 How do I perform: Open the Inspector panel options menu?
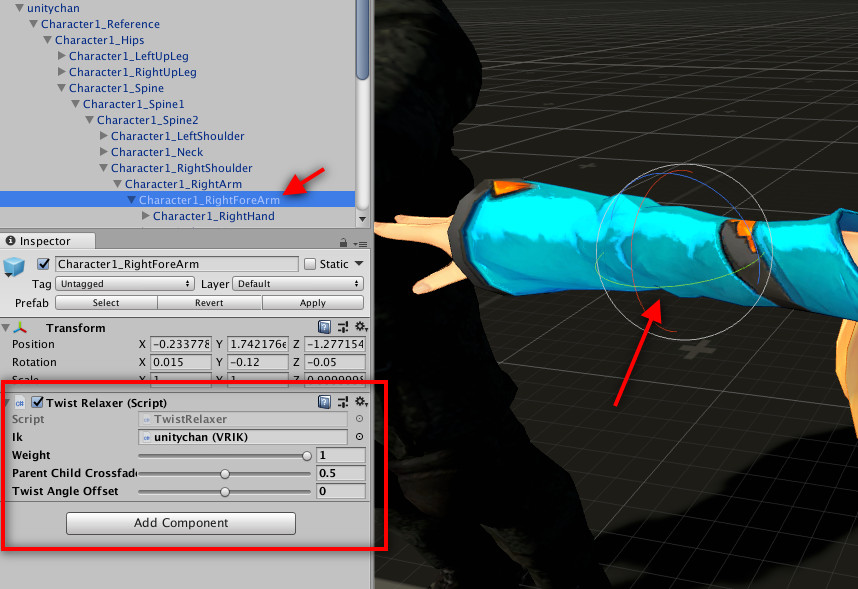click(x=360, y=244)
